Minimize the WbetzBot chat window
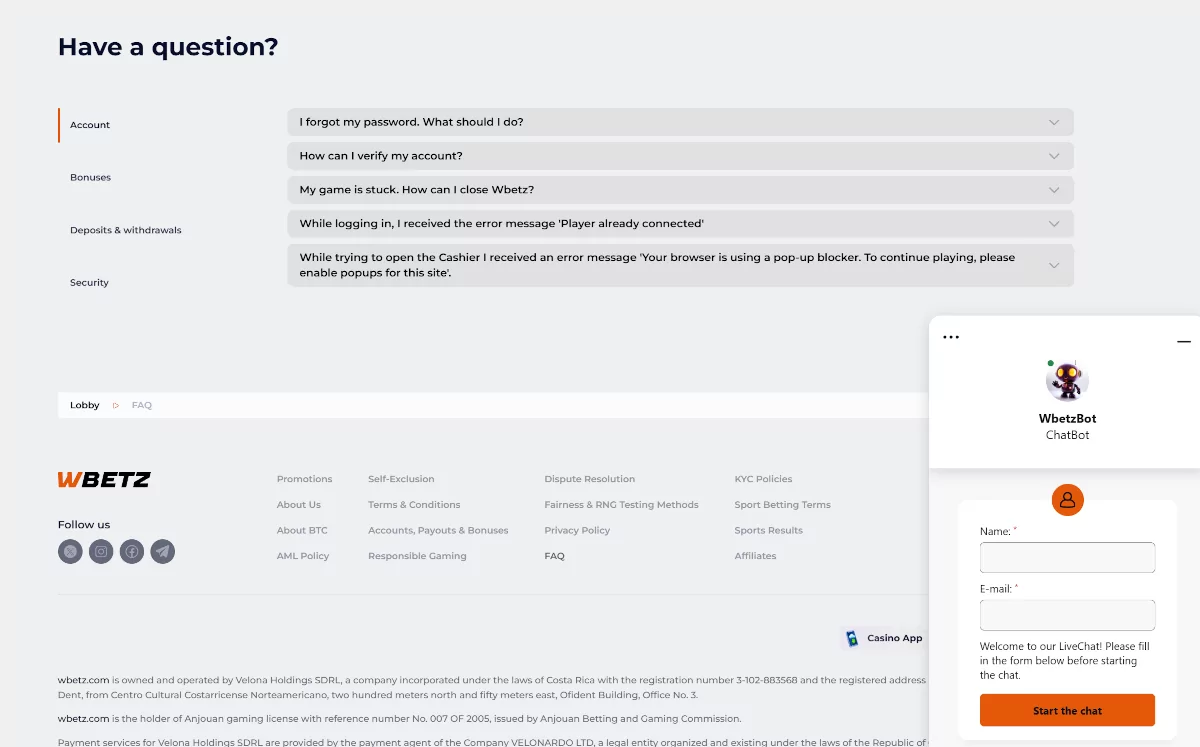Image resolution: width=1200 pixels, height=747 pixels. (x=1184, y=342)
